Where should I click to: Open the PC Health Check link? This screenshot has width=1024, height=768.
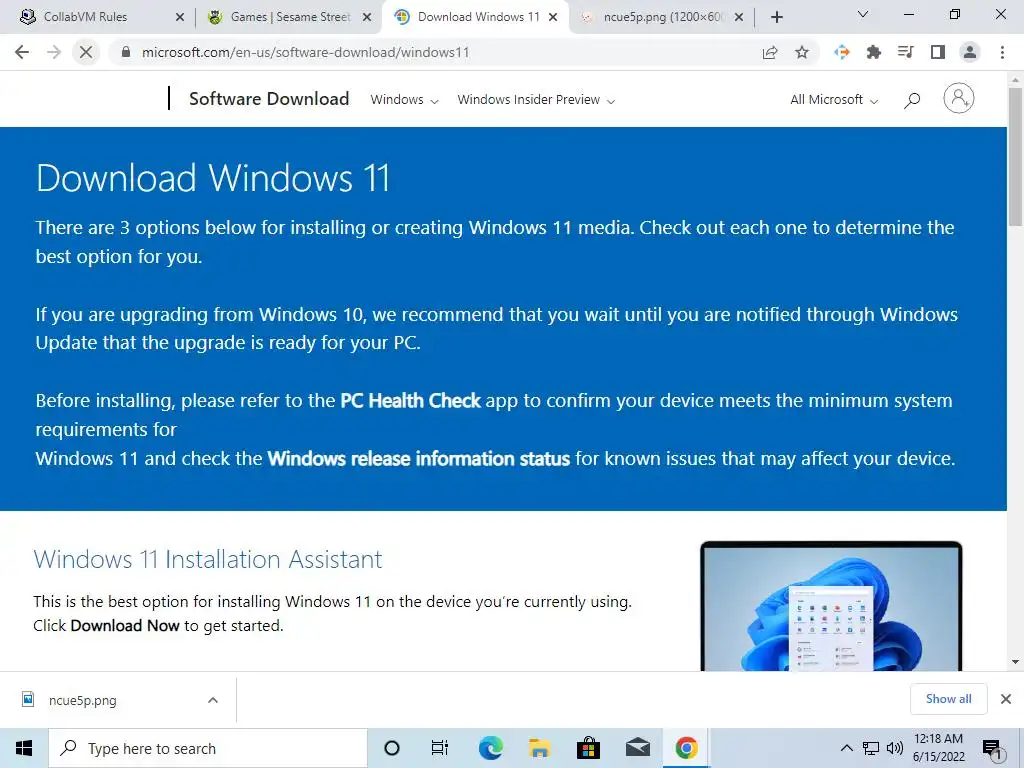[411, 400]
